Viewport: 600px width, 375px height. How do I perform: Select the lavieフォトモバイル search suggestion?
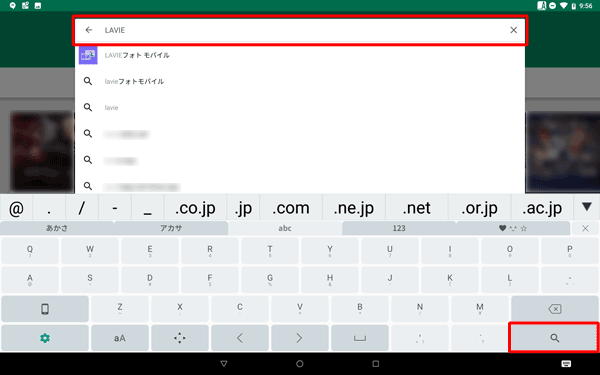click(x=300, y=82)
